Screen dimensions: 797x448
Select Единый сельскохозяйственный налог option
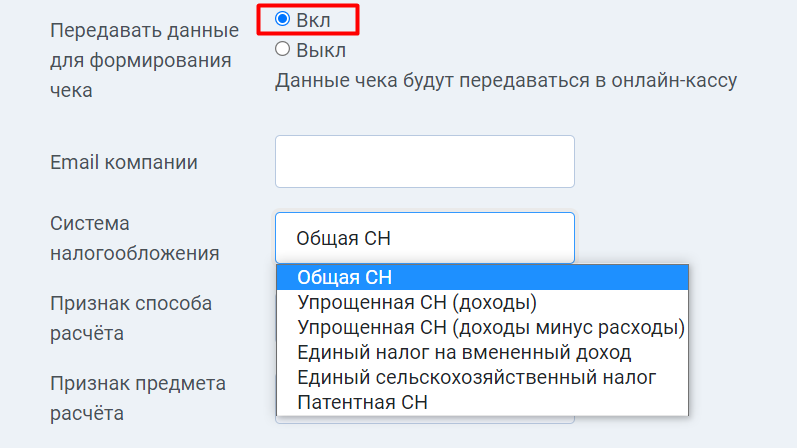[x=482, y=377]
